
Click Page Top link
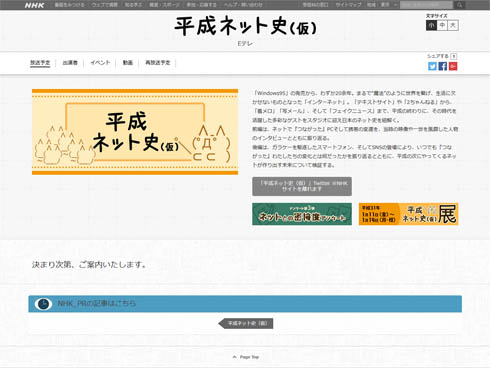pos(249,357)
